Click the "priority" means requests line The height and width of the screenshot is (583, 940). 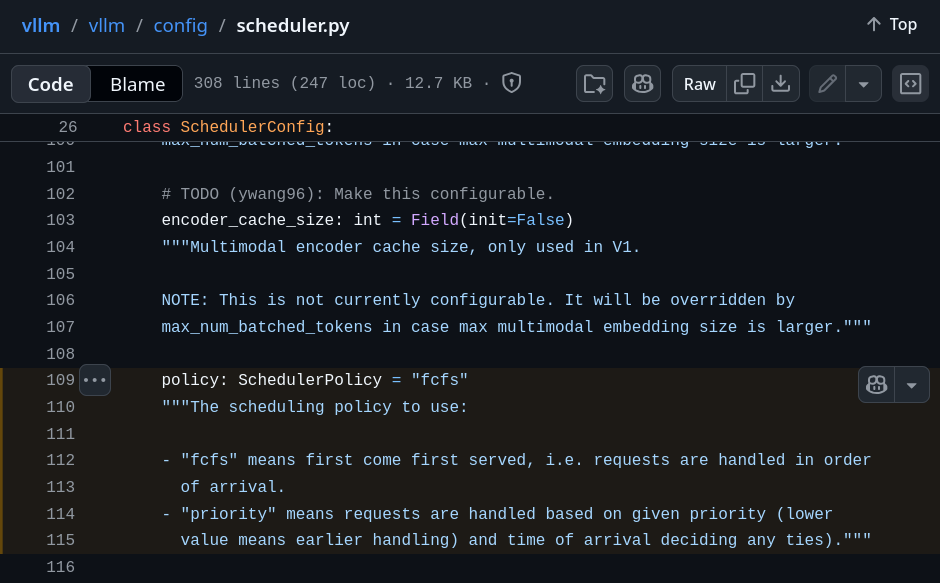[497, 514]
